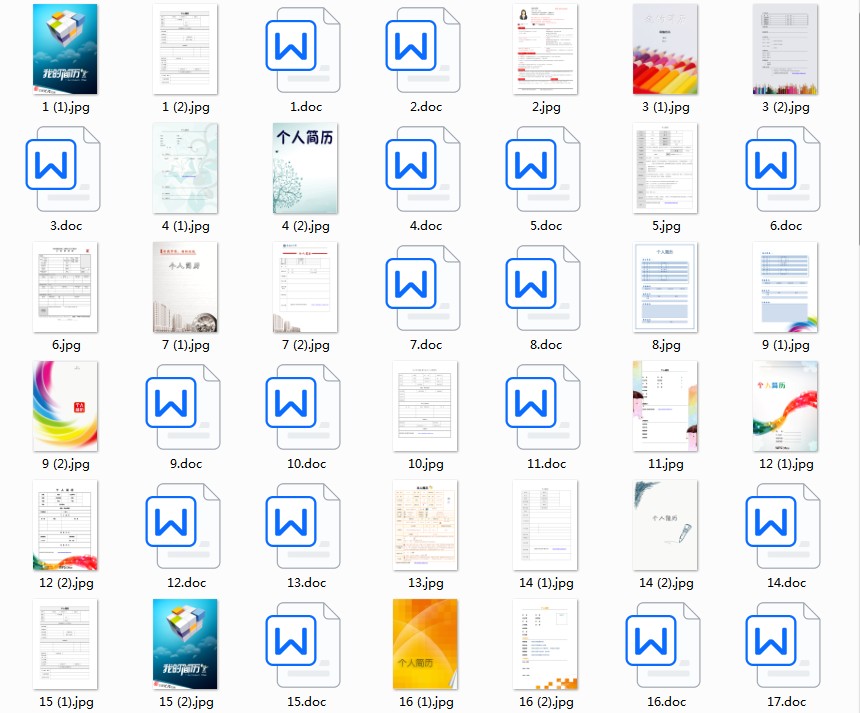
Task: Click the 9 (2).jpg rainbow swirl thumbnail
Action: coord(65,406)
